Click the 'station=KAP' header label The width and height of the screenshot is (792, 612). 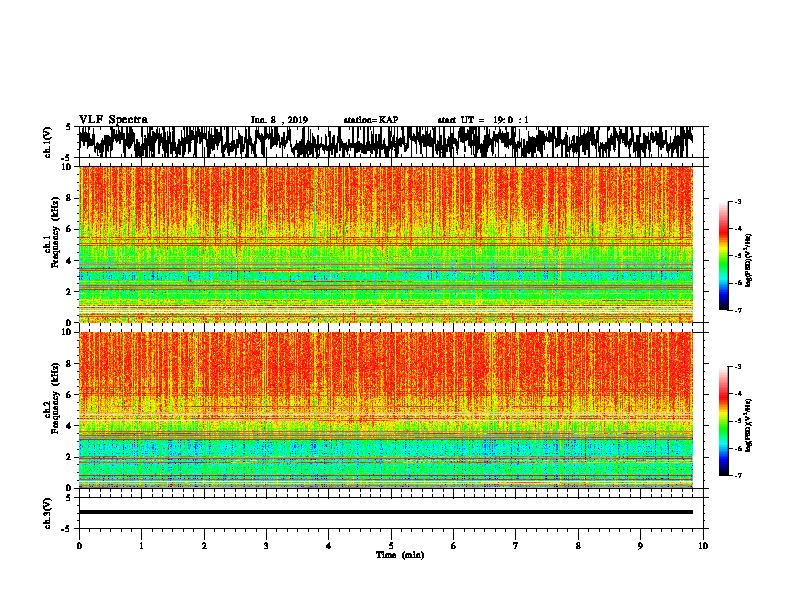click(371, 120)
